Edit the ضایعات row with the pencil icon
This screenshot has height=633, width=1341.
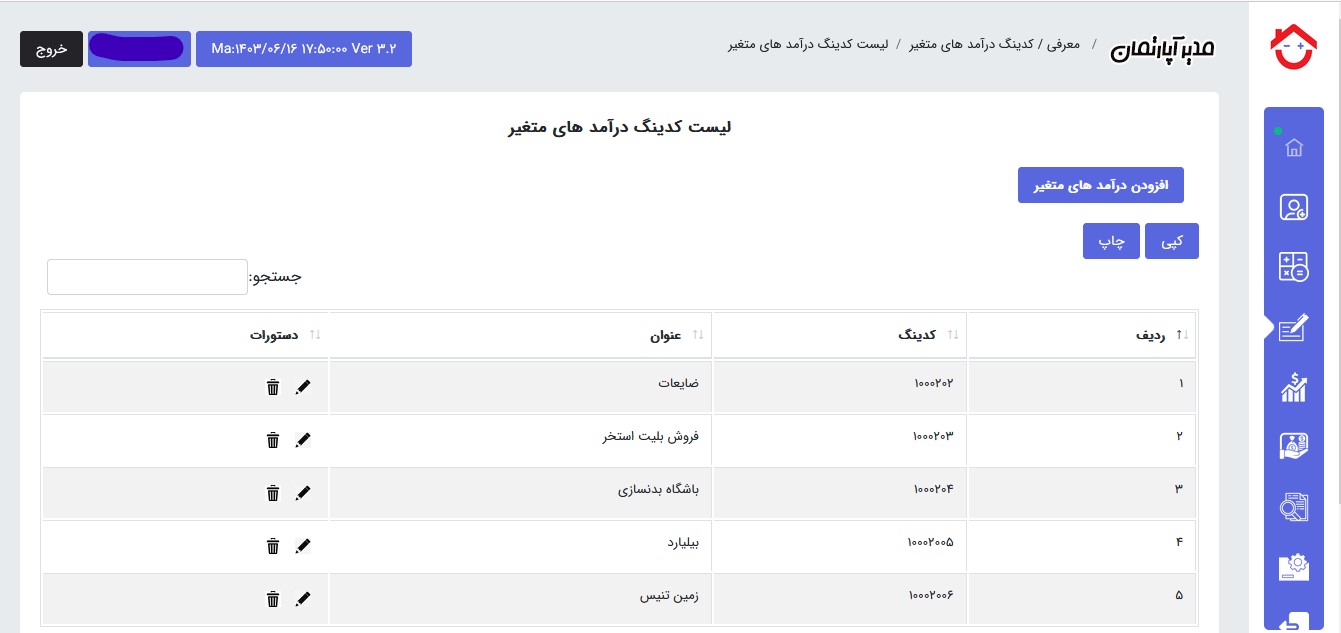pyautogui.click(x=304, y=387)
